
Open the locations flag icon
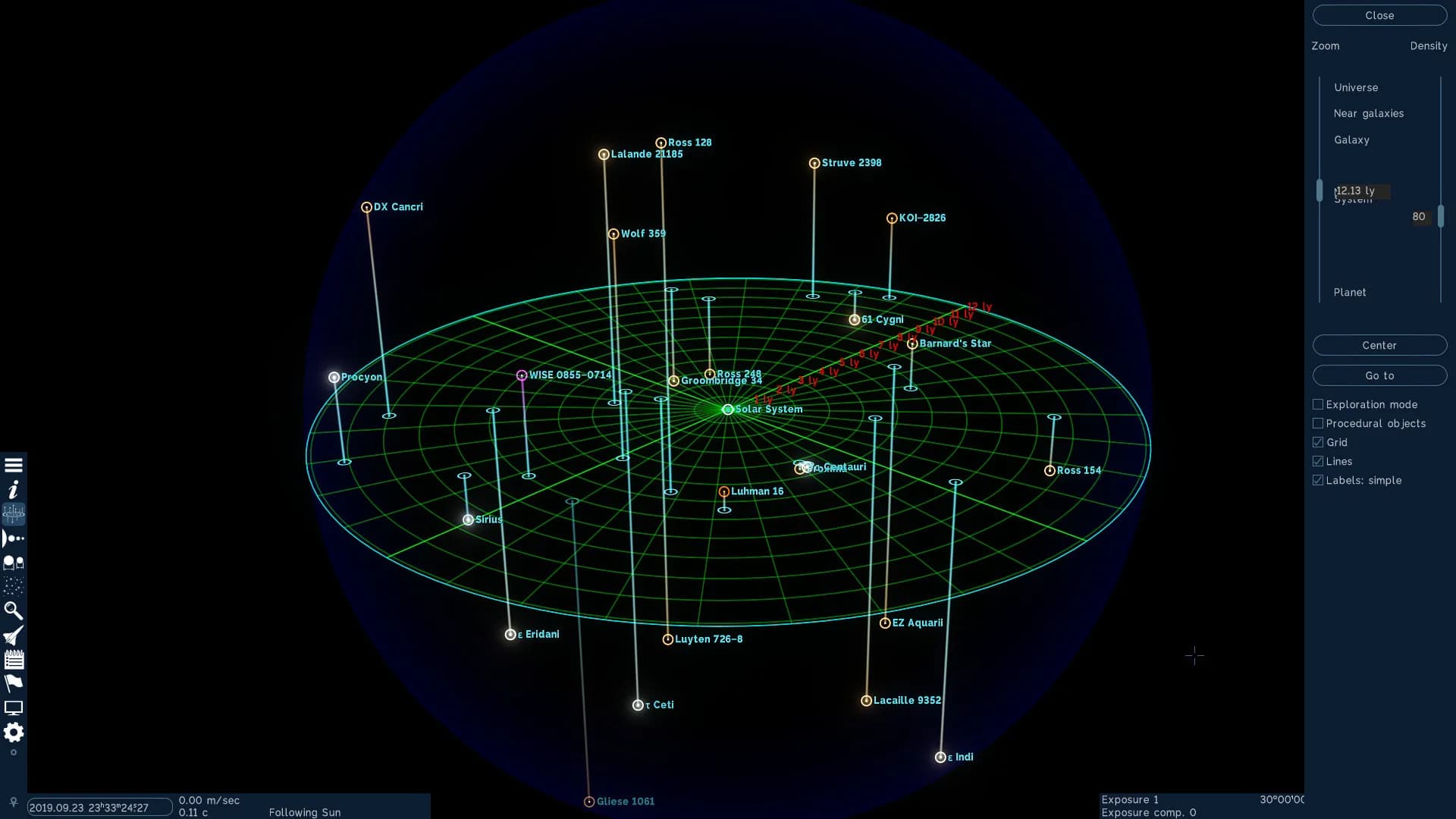coord(14,683)
